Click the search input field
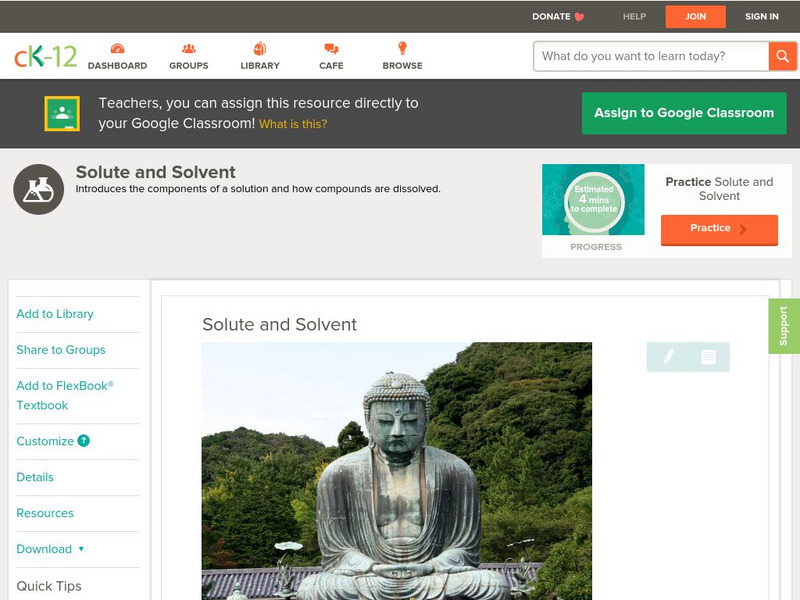This screenshot has height=600, width=800. [x=651, y=56]
